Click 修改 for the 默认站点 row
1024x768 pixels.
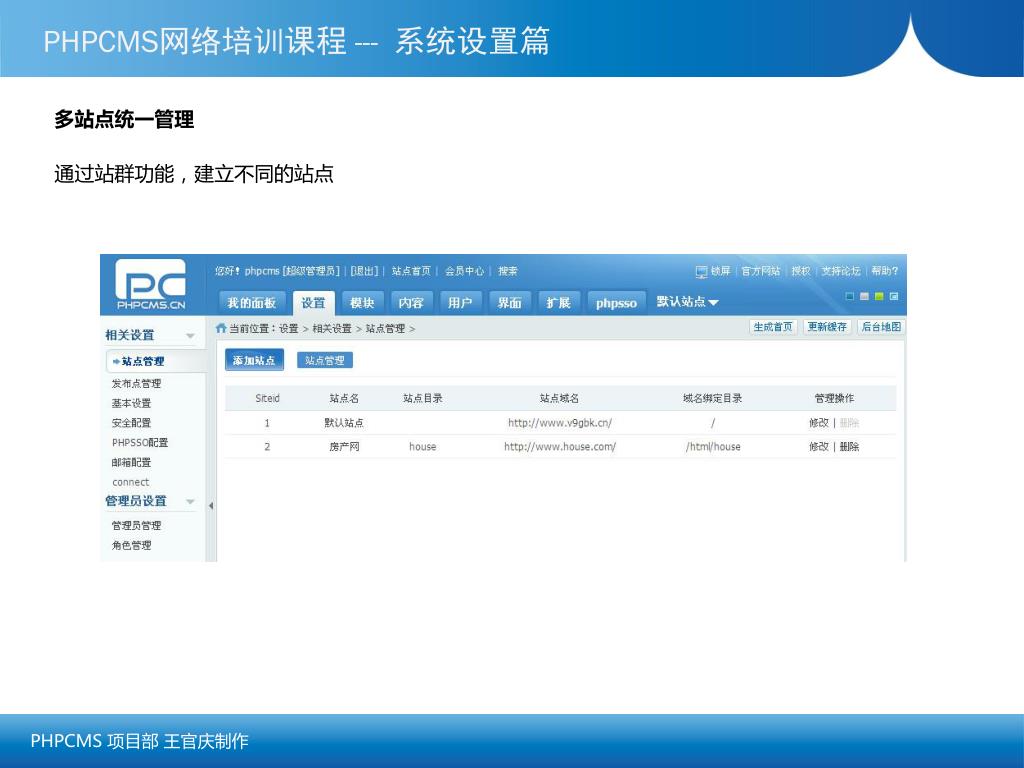818,423
